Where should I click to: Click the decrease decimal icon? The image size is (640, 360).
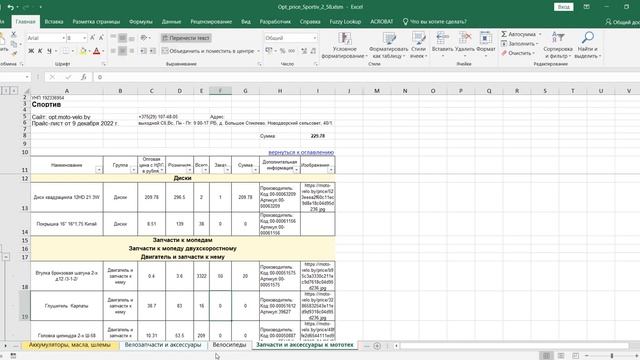tap(313, 51)
